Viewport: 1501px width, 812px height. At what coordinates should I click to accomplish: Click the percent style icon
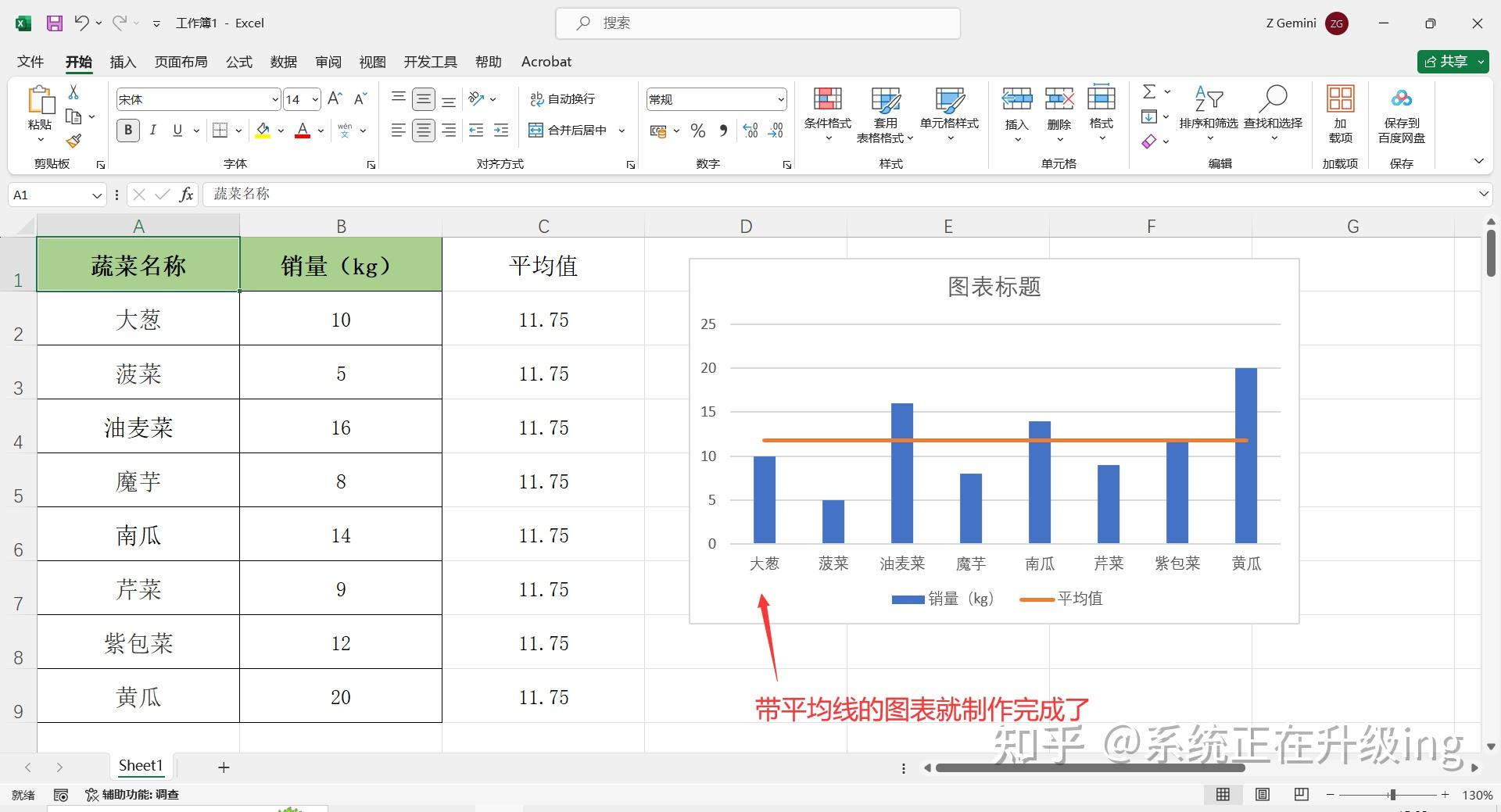point(698,131)
